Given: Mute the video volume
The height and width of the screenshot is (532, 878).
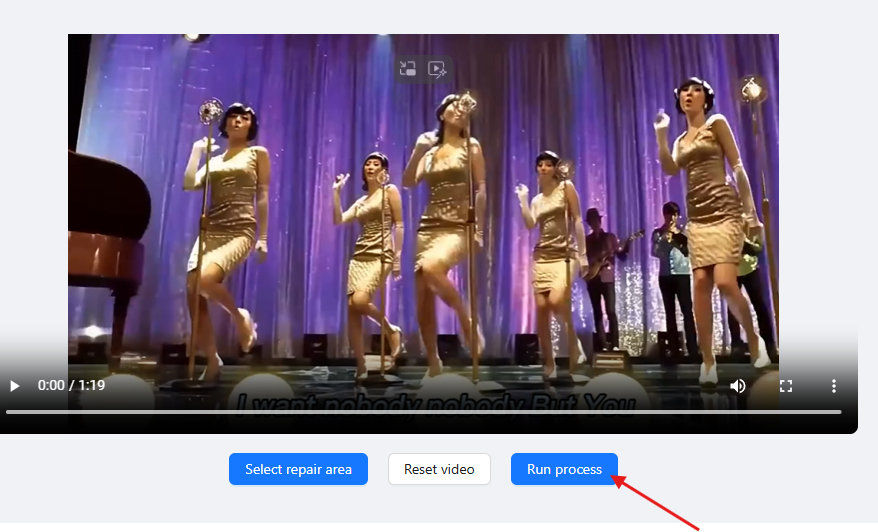Looking at the screenshot, I should pos(738,385).
